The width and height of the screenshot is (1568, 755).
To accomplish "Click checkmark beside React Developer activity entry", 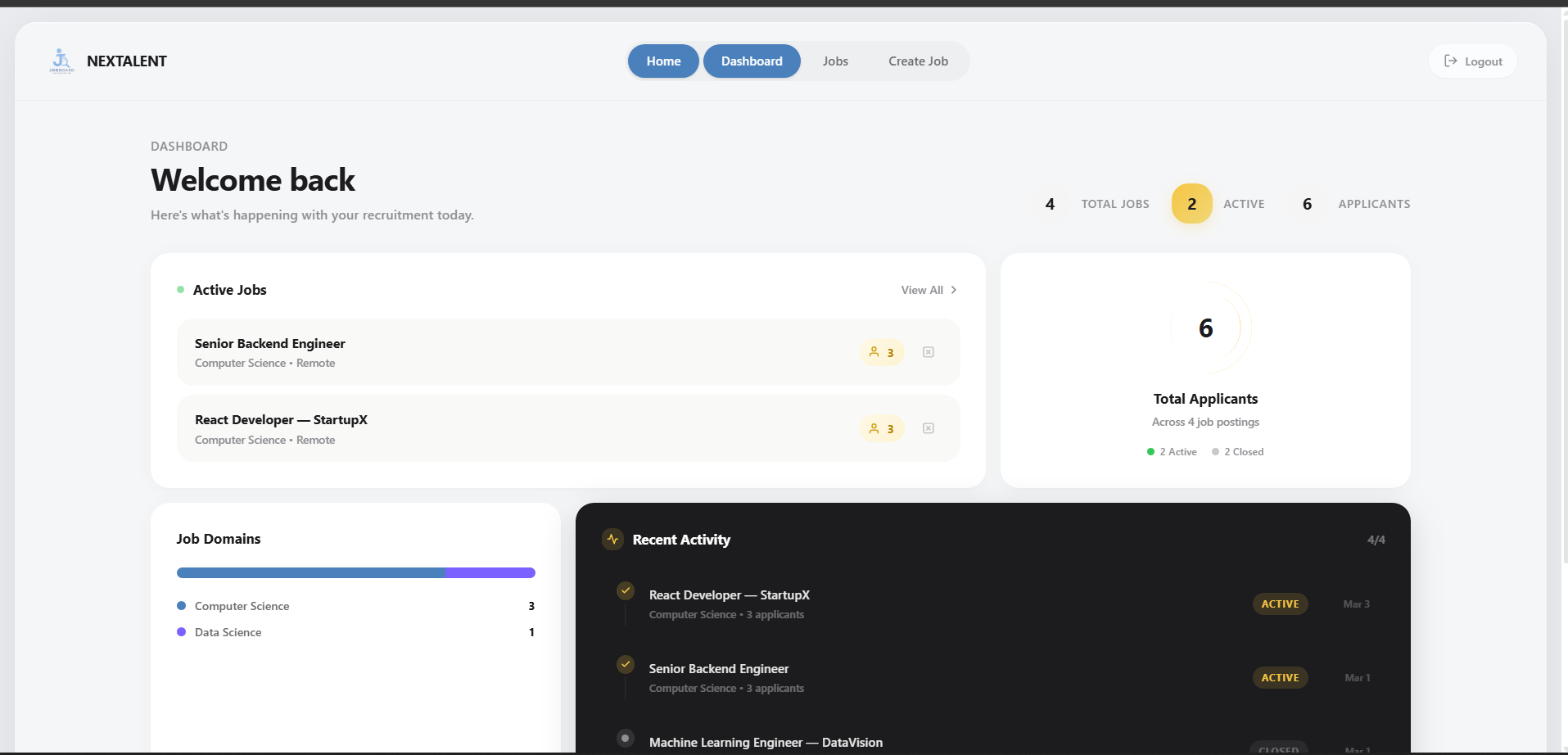I will [626, 590].
